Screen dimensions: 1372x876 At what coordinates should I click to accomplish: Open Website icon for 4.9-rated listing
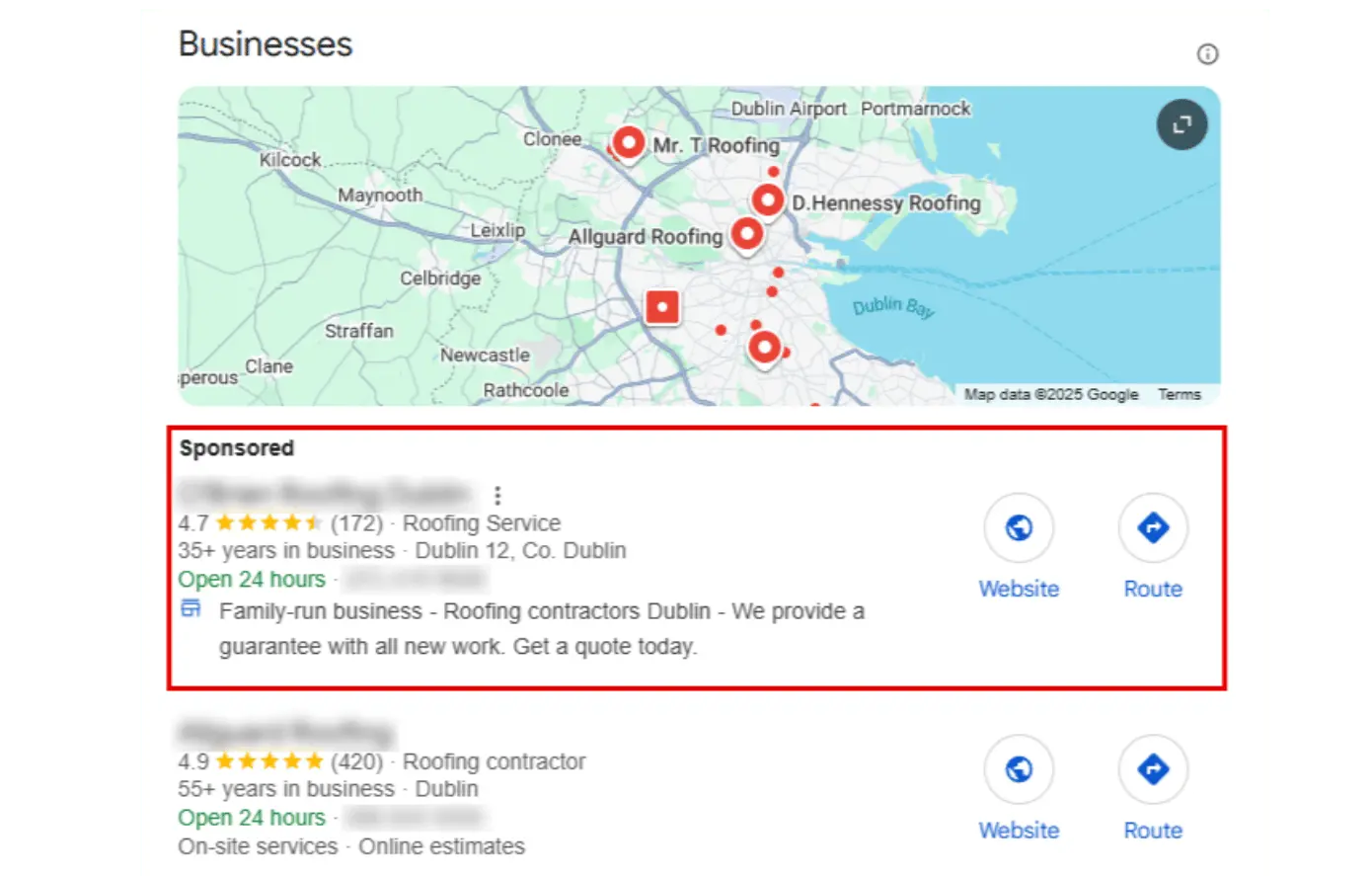point(1019,769)
